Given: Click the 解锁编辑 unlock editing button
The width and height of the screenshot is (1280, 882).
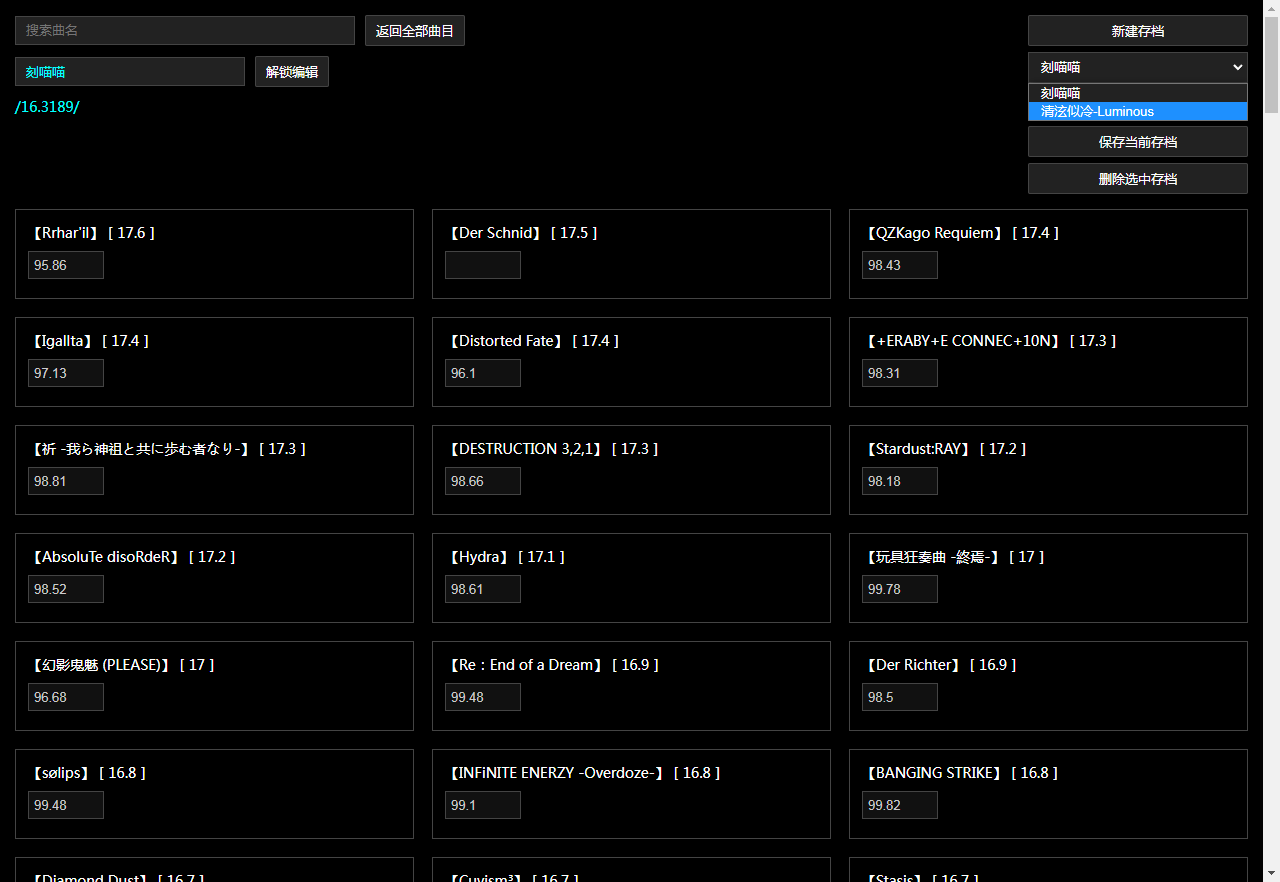Looking at the screenshot, I should (x=292, y=72).
